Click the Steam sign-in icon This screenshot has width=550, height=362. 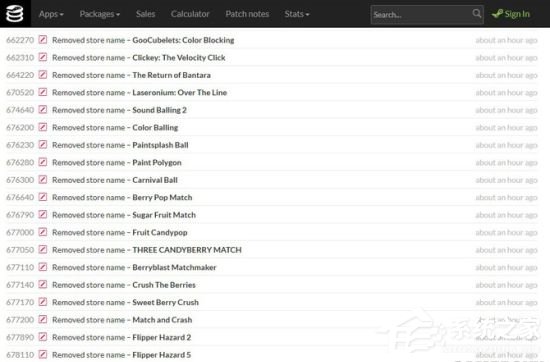click(497, 14)
